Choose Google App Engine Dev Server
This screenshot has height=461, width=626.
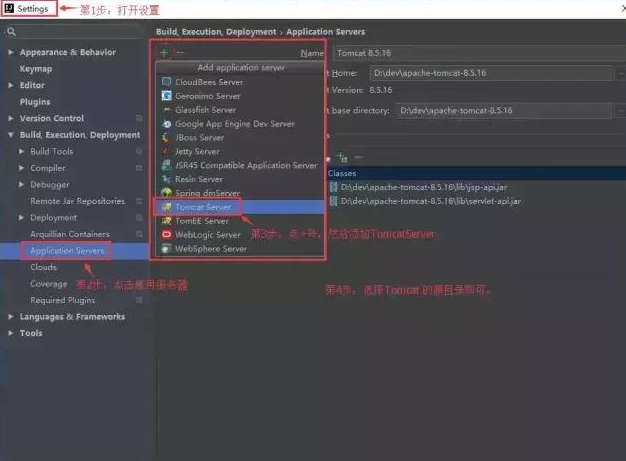point(234,124)
